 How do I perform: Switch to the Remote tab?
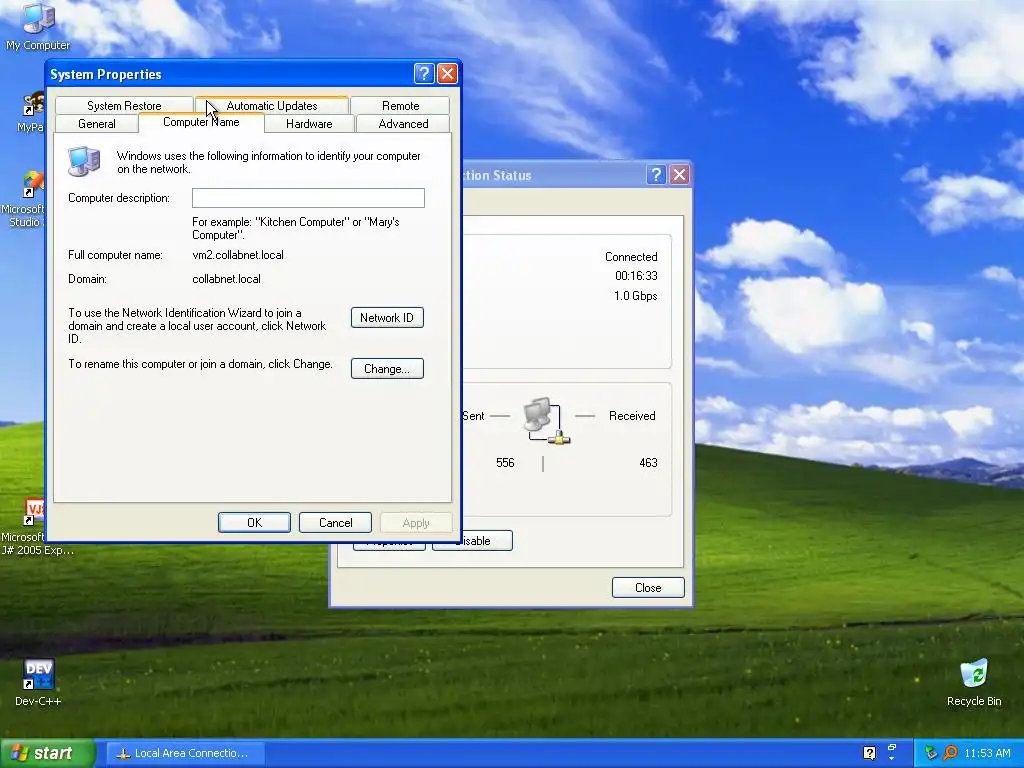[400, 106]
